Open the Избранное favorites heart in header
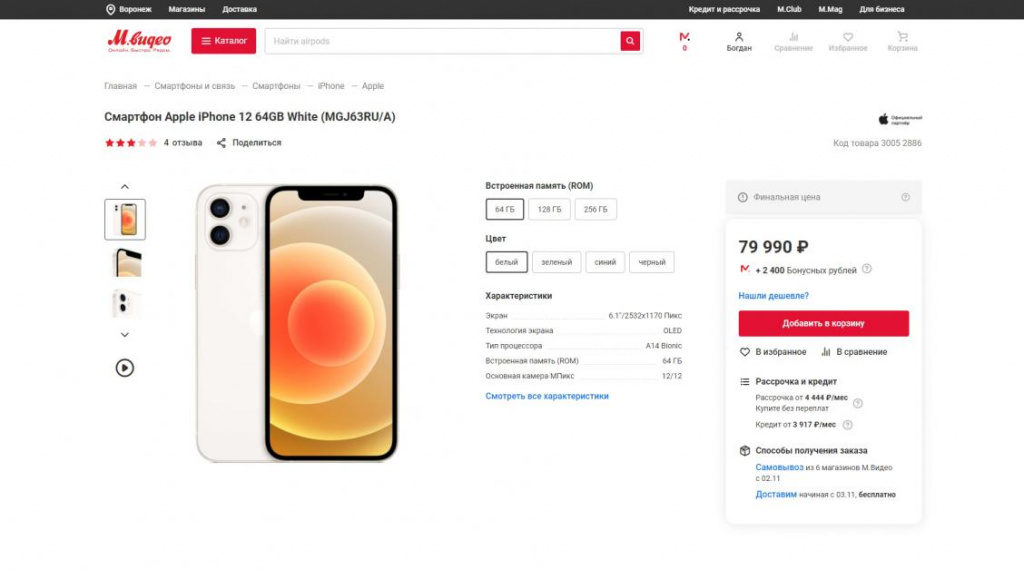The width and height of the screenshot is (1024, 570). coord(848,38)
